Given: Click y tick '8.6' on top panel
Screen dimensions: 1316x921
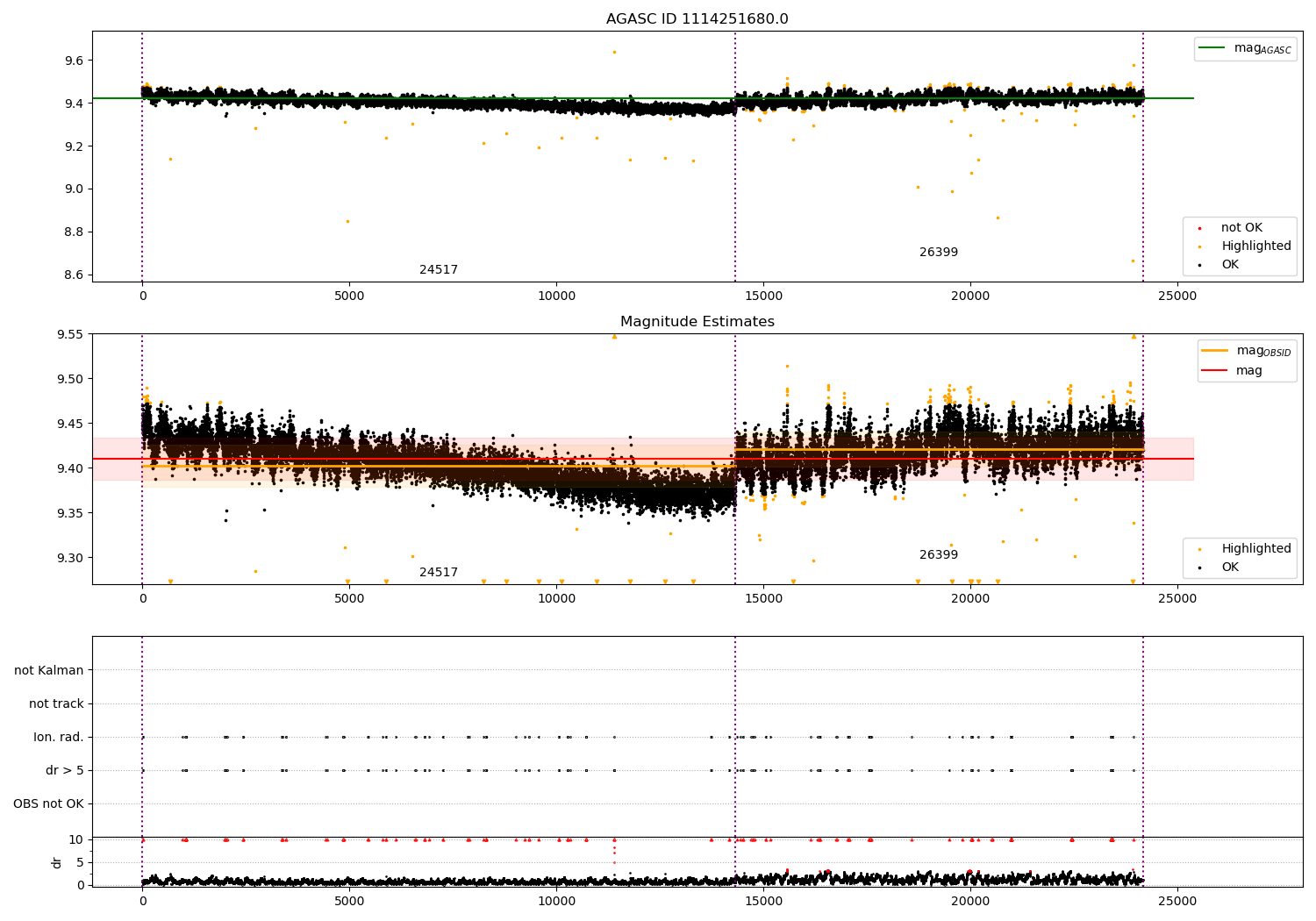Looking at the screenshot, I should 74,275.
